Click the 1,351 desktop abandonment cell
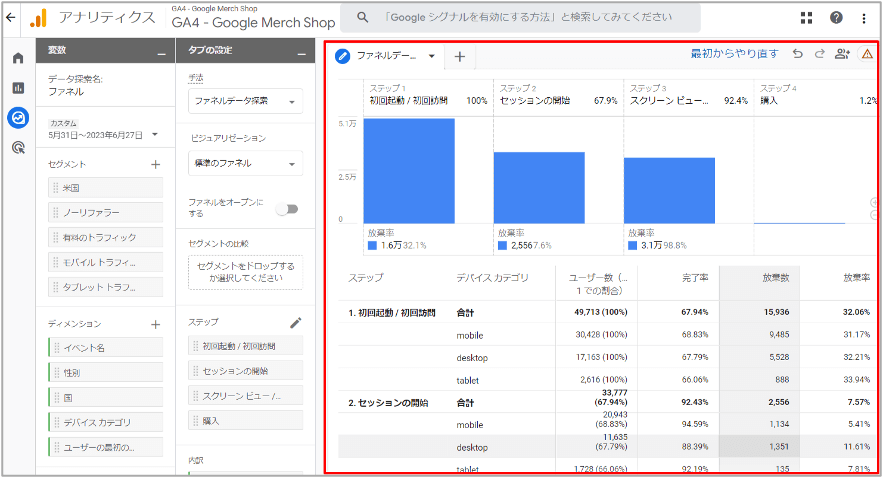The image size is (882, 478). tap(779, 447)
